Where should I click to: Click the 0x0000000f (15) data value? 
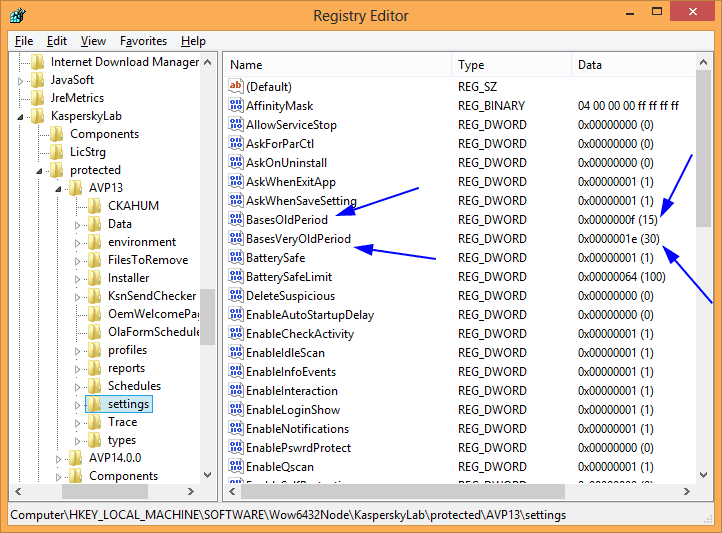[617, 220]
